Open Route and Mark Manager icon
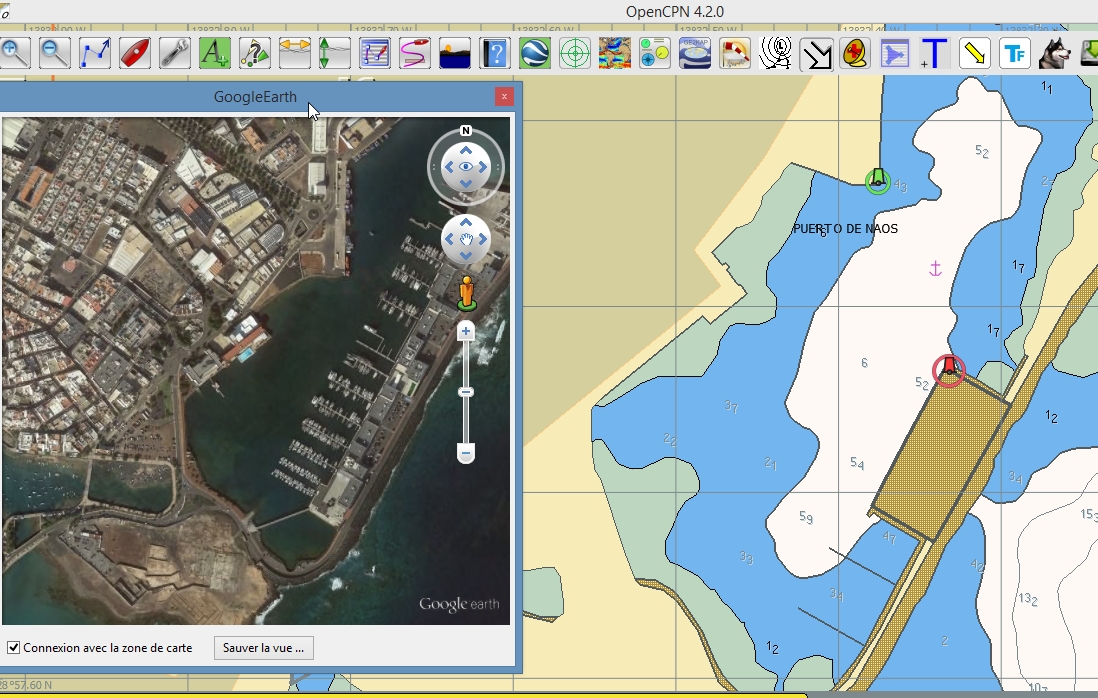 point(375,53)
